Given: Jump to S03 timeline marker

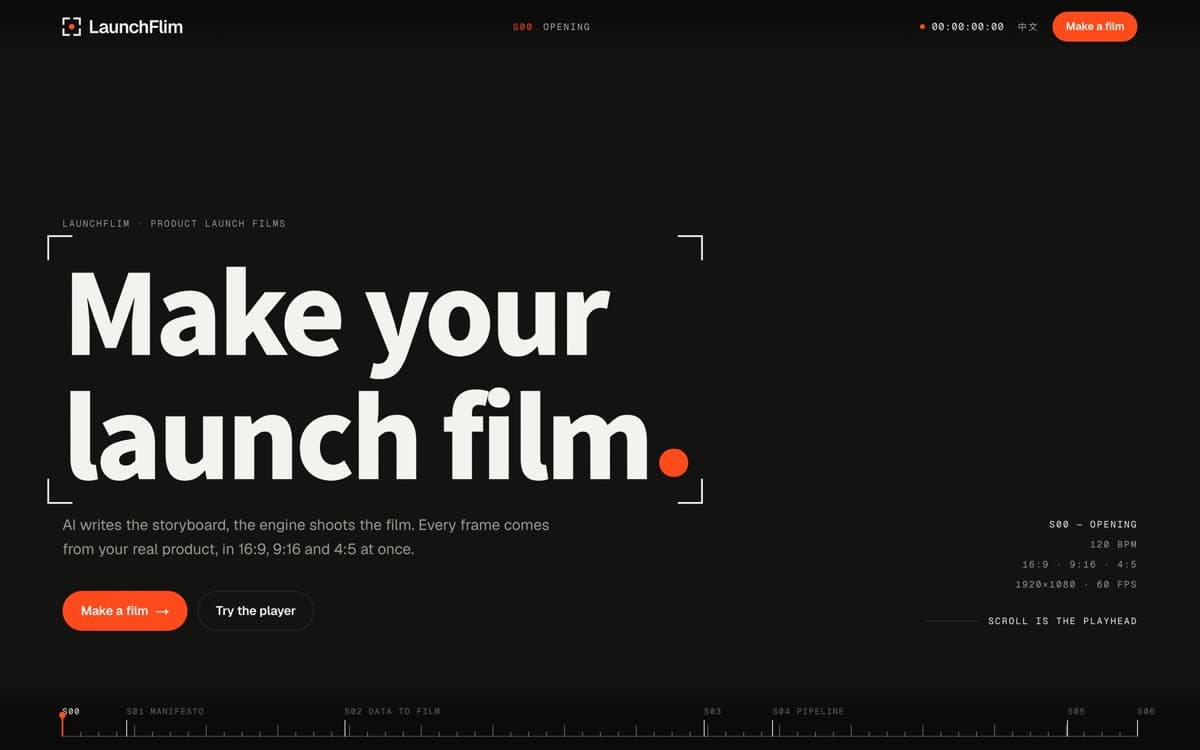Looking at the screenshot, I should coord(712,711).
